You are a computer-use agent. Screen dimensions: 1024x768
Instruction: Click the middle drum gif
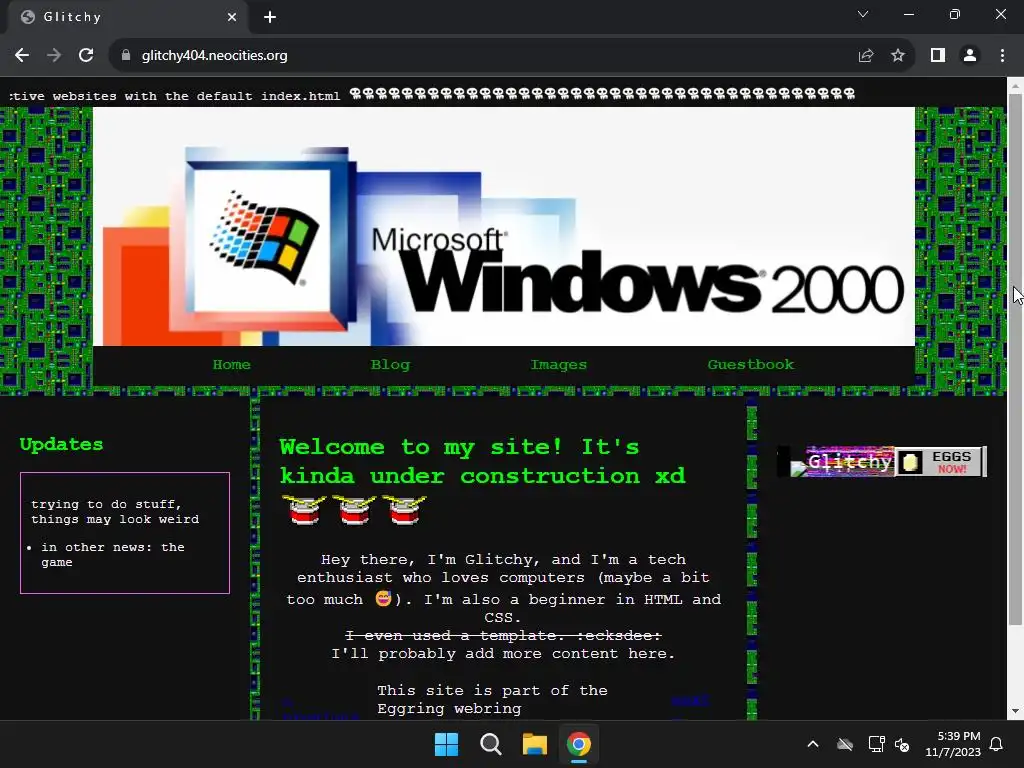(x=354, y=510)
